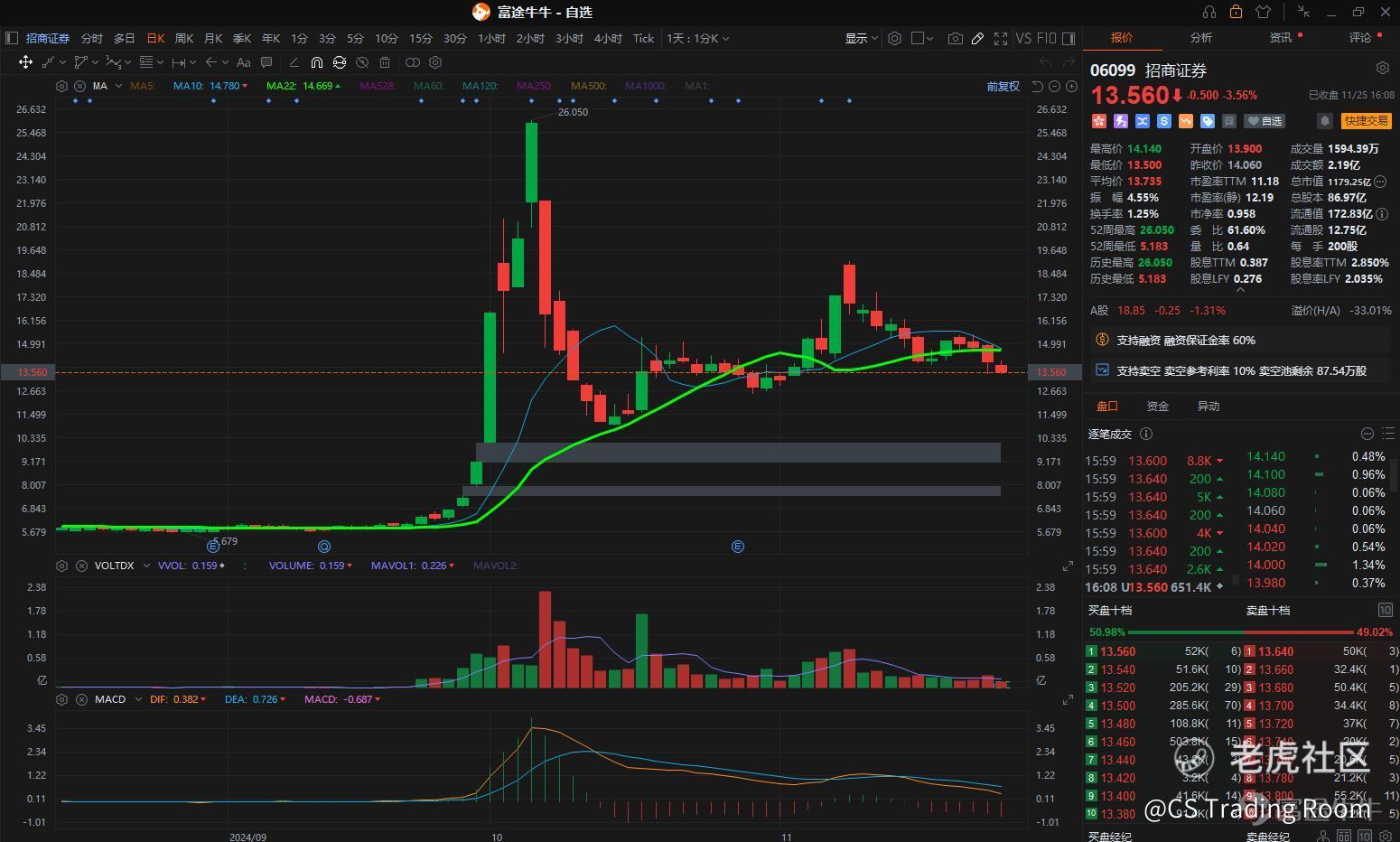Image resolution: width=1400 pixels, height=842 pixels.
Task: Open drawing toolbar settings gear
Action: pyautogui.click(x=435, y=62)
